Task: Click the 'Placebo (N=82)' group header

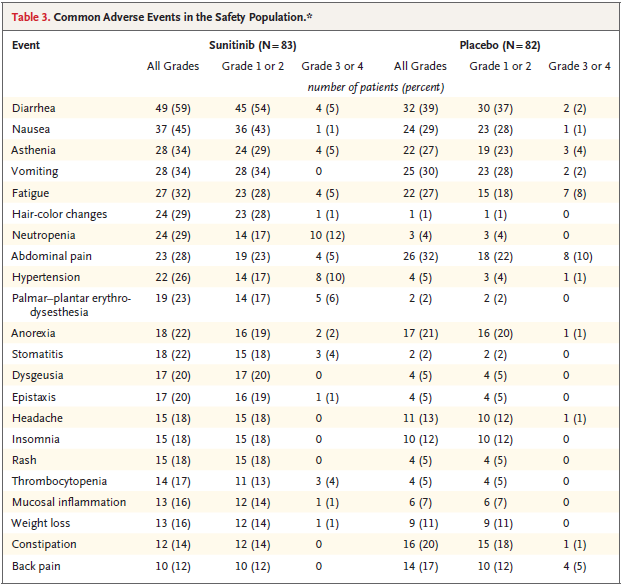Action: [500, 45]
